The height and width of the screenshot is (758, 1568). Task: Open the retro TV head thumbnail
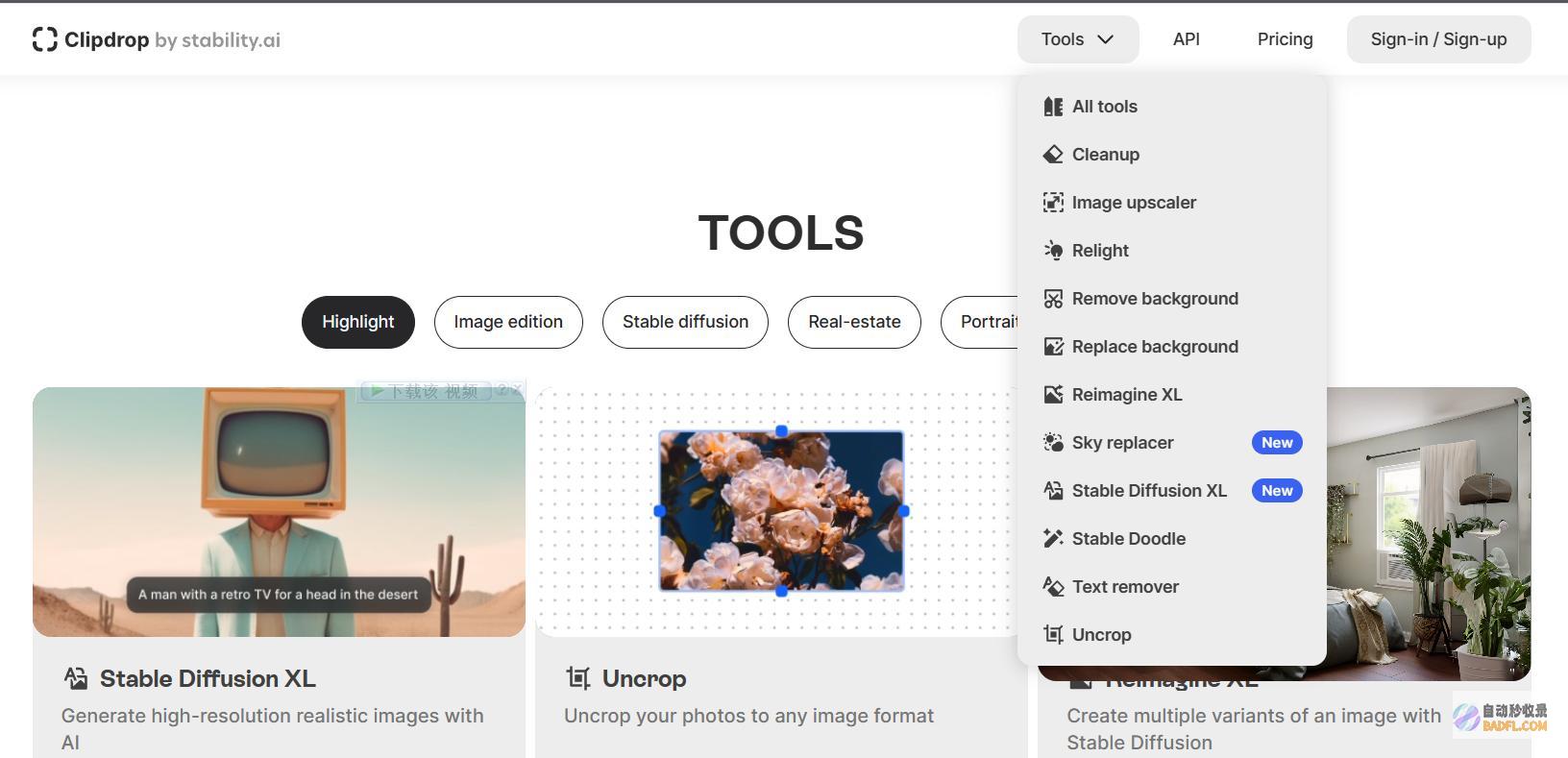pos(279,512)
